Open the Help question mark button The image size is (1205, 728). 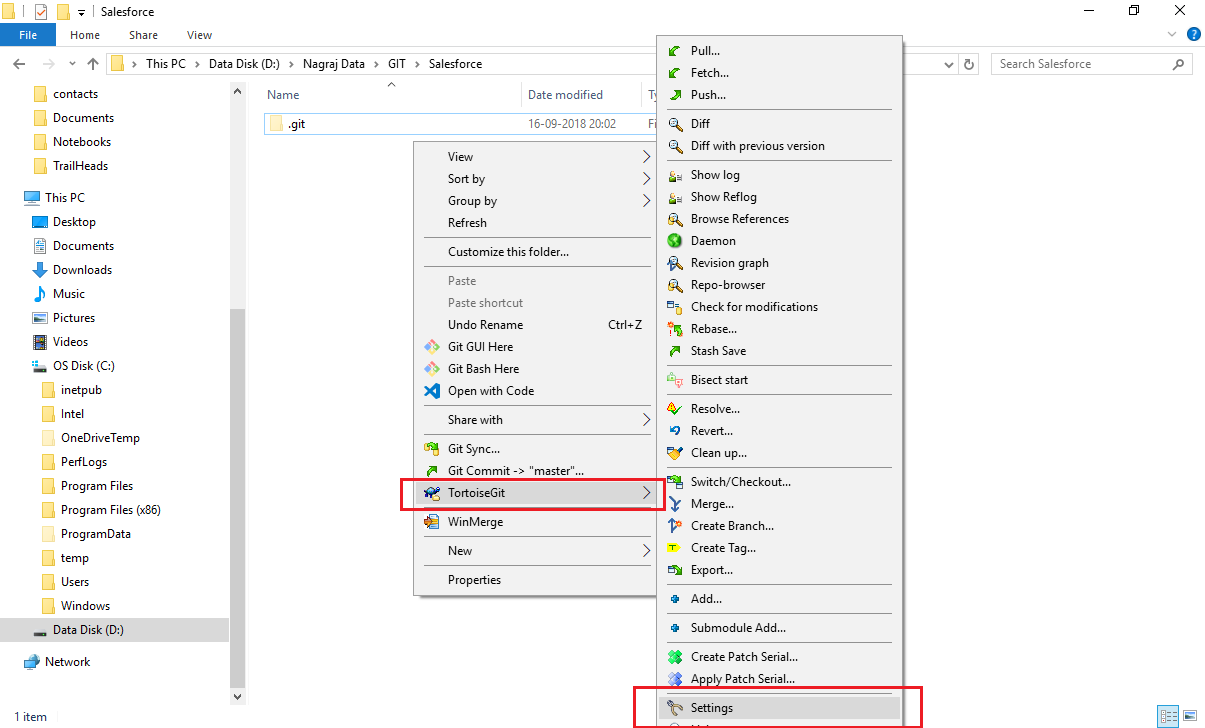tap(1194, 35)
